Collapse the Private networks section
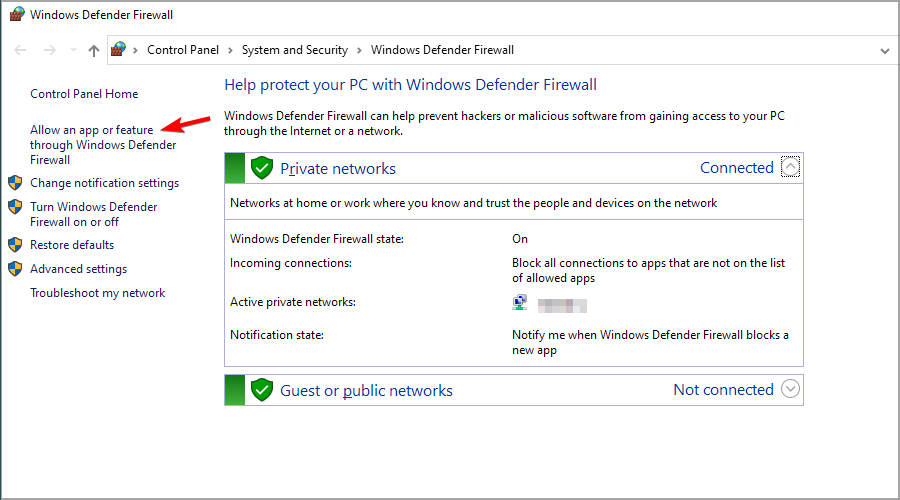This screenshot has height=500, width=900. click(x=790, y=168)
